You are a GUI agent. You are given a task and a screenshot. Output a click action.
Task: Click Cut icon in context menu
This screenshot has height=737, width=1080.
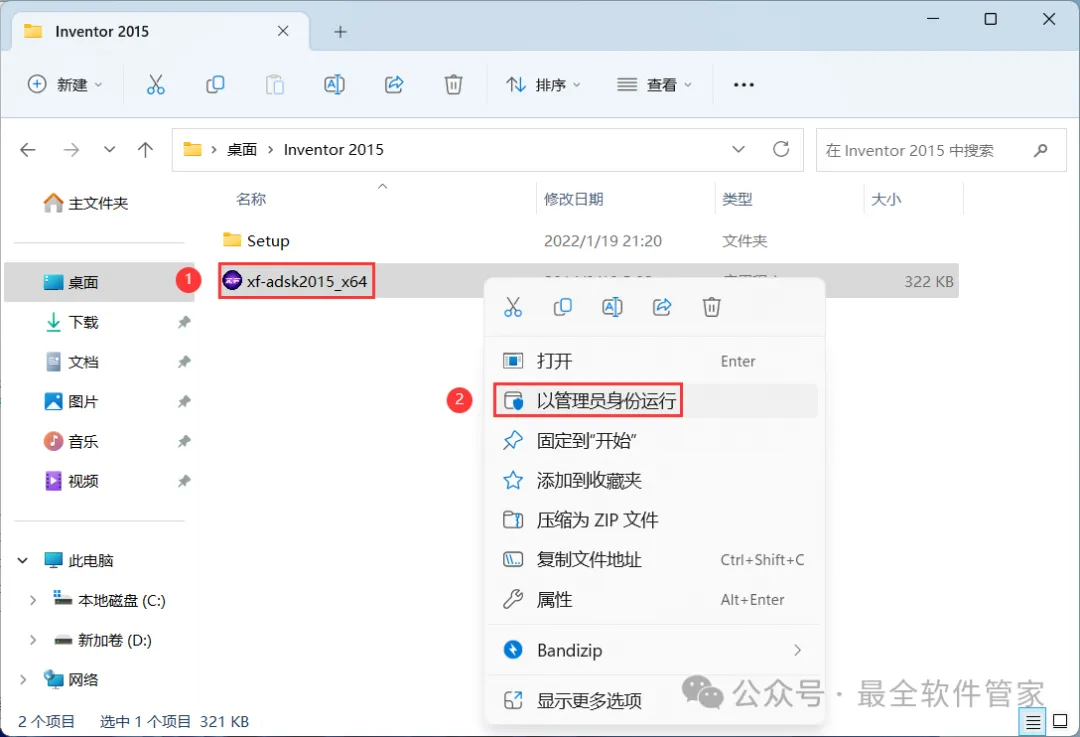pyautogui.click(x=513, y=307)
